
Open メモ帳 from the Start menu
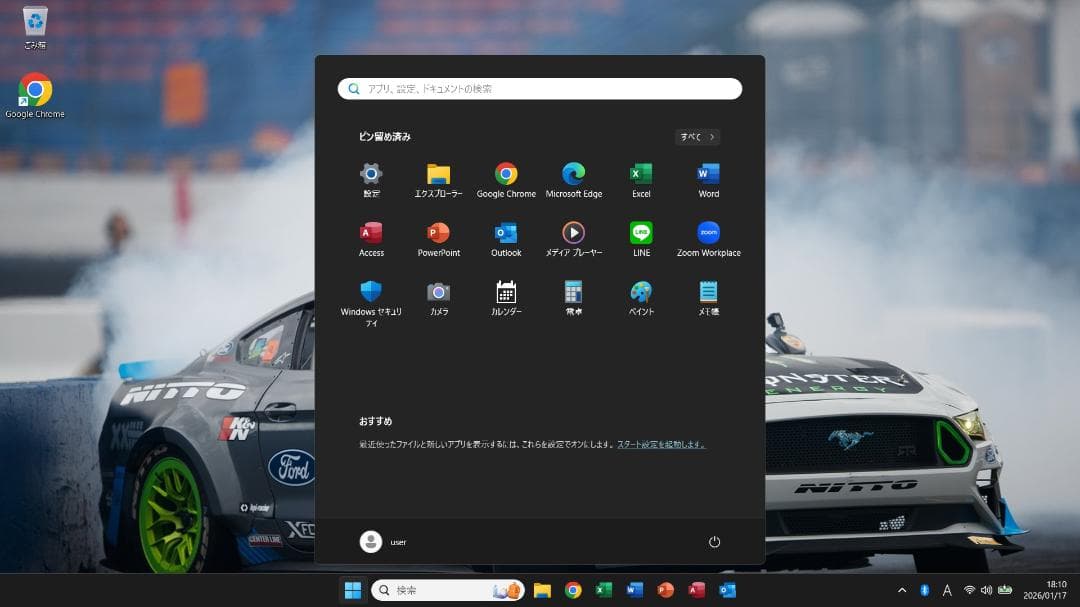[x=708, y=293]
